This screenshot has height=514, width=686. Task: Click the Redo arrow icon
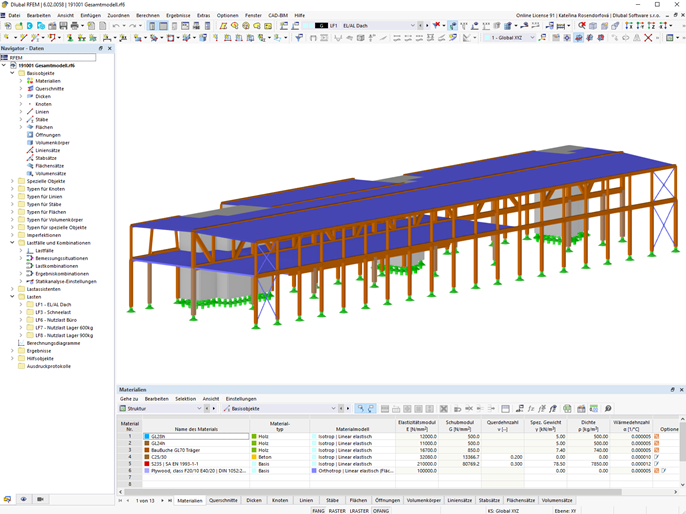(132, 26)
